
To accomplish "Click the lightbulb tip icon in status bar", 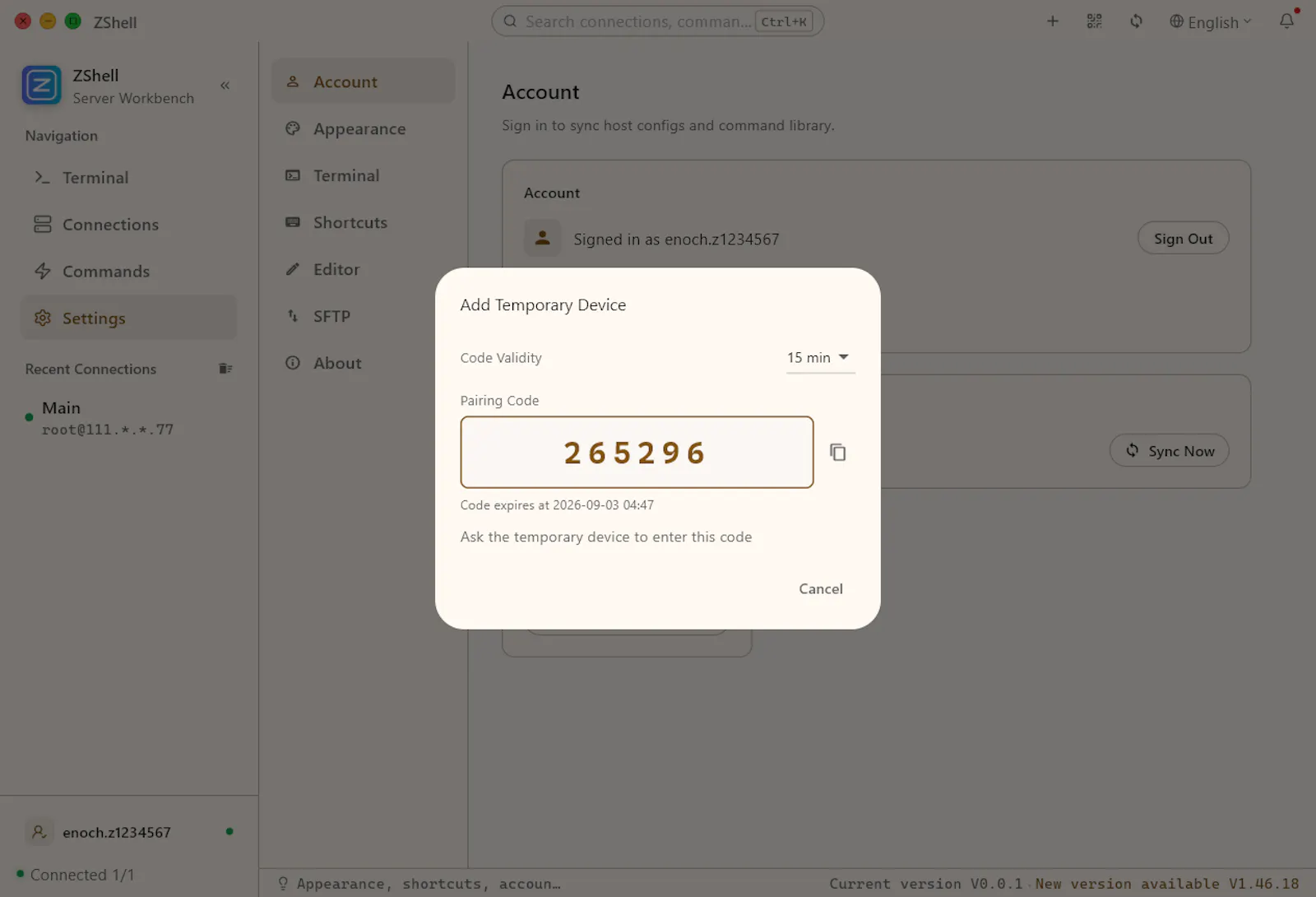I will 283,884.
